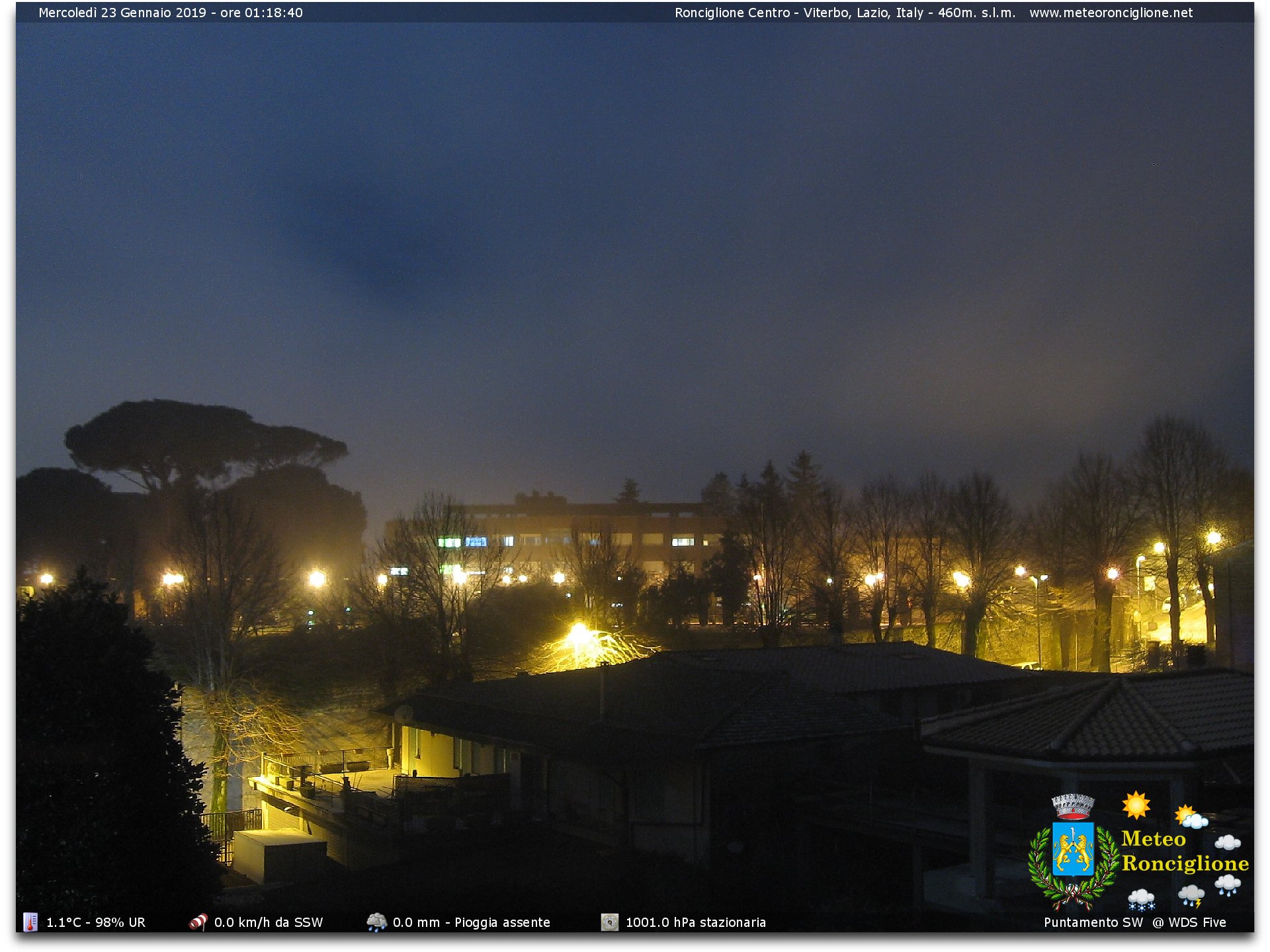Click the 'Puntamento SW' text
The image size is (1270, 952).
pyautogui.click(x=1093, y=922)
